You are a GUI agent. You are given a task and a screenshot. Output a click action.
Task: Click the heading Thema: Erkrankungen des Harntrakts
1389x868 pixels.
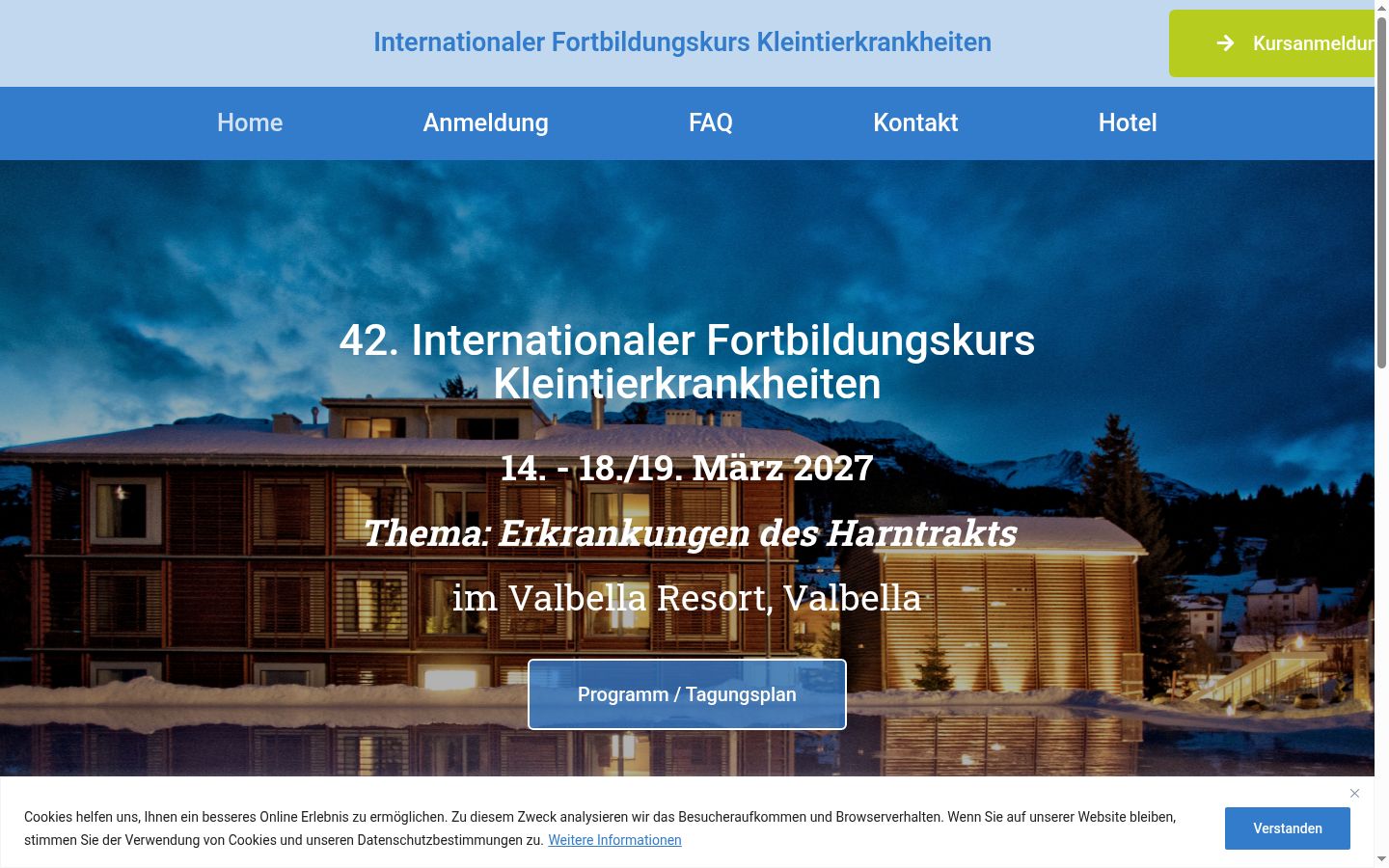coord(690,533)
